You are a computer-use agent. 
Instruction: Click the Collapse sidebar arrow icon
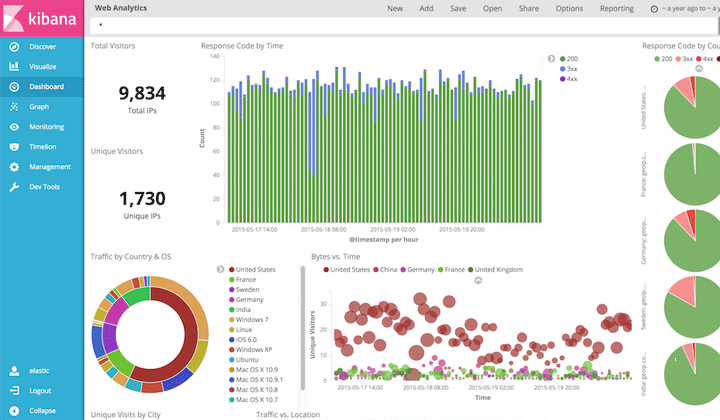[14, 411]
